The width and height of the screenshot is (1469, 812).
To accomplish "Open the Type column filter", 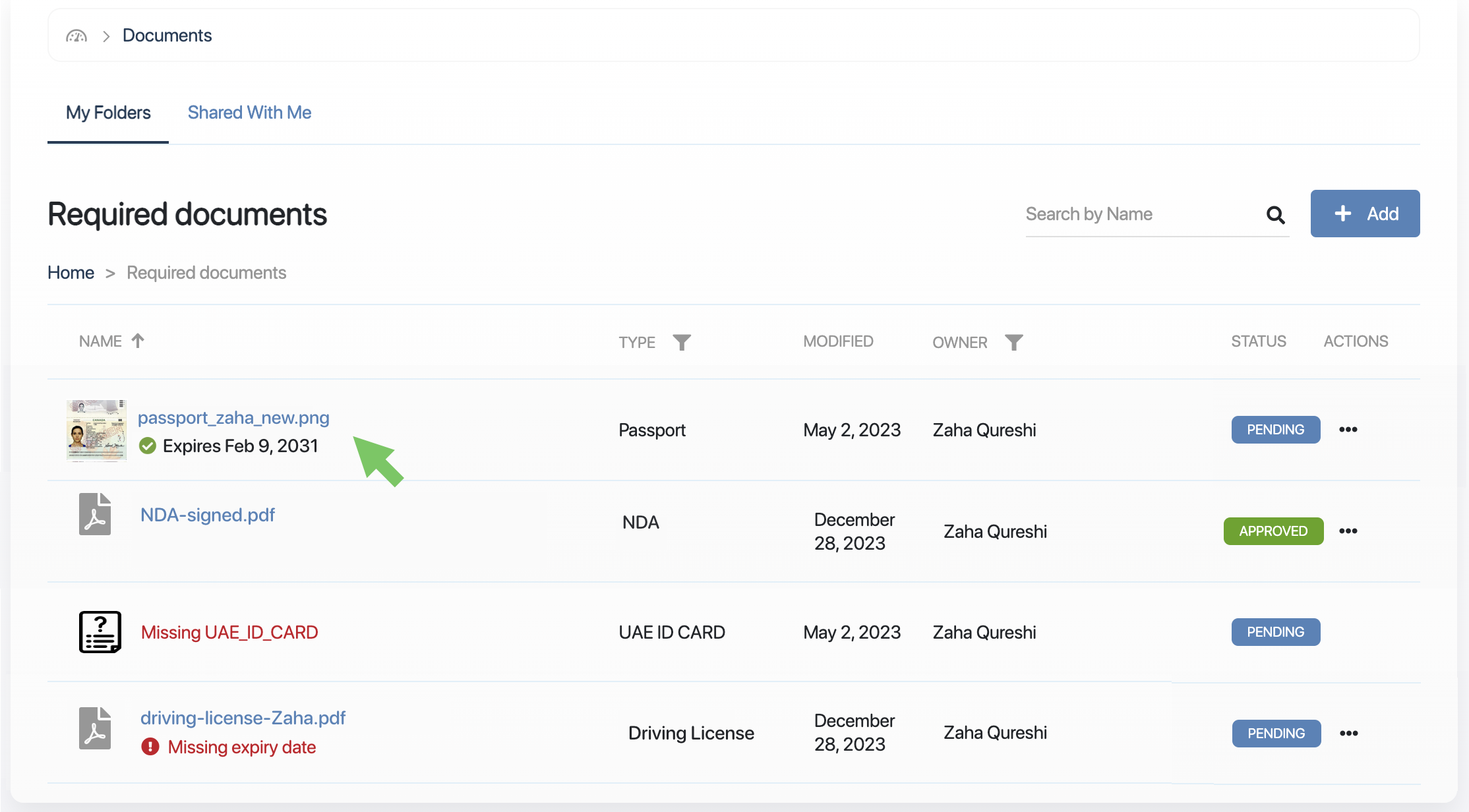I will coord(682,342).
